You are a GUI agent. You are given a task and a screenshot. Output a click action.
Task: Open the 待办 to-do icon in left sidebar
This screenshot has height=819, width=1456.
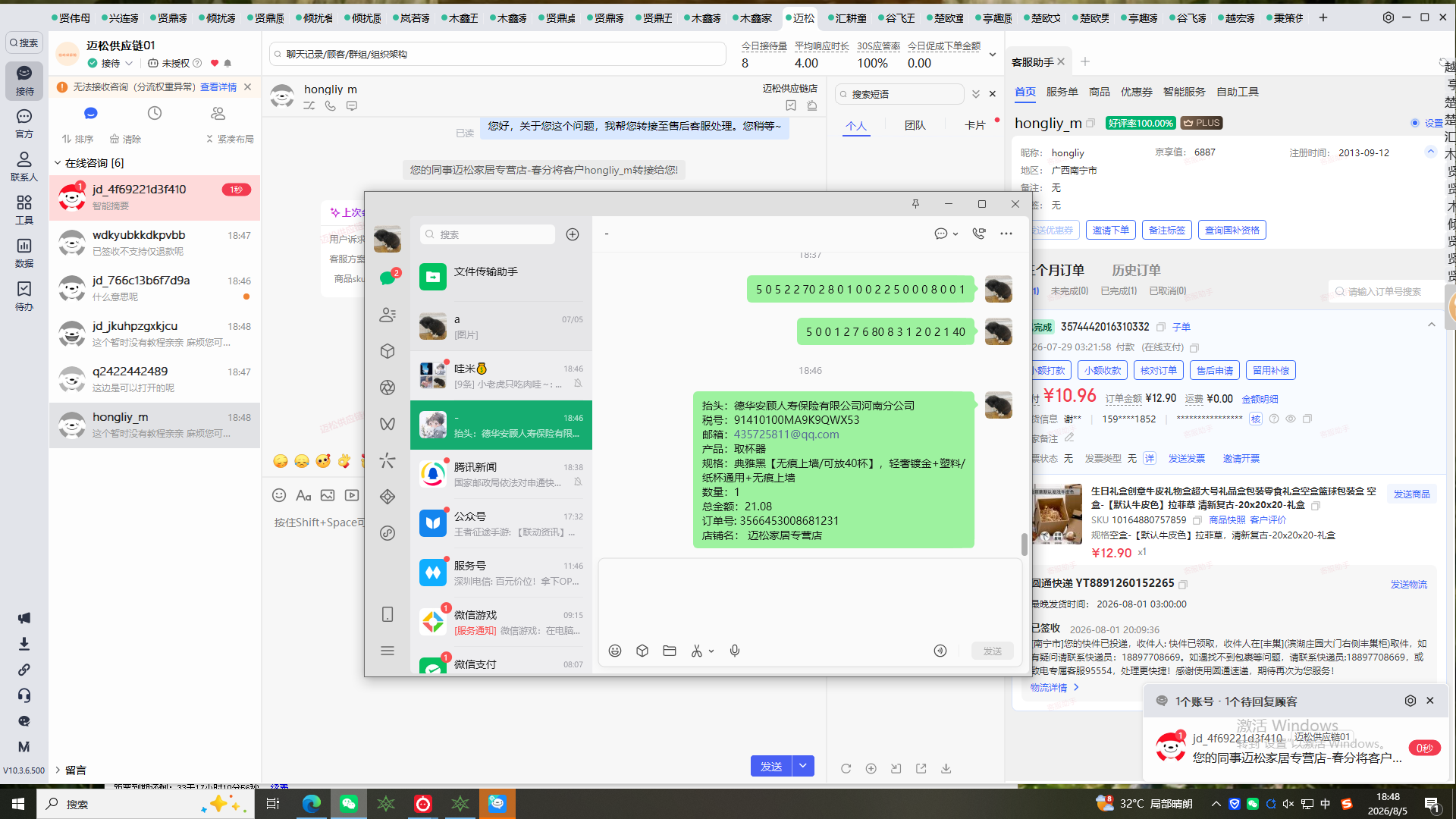(x=24, y=297)
